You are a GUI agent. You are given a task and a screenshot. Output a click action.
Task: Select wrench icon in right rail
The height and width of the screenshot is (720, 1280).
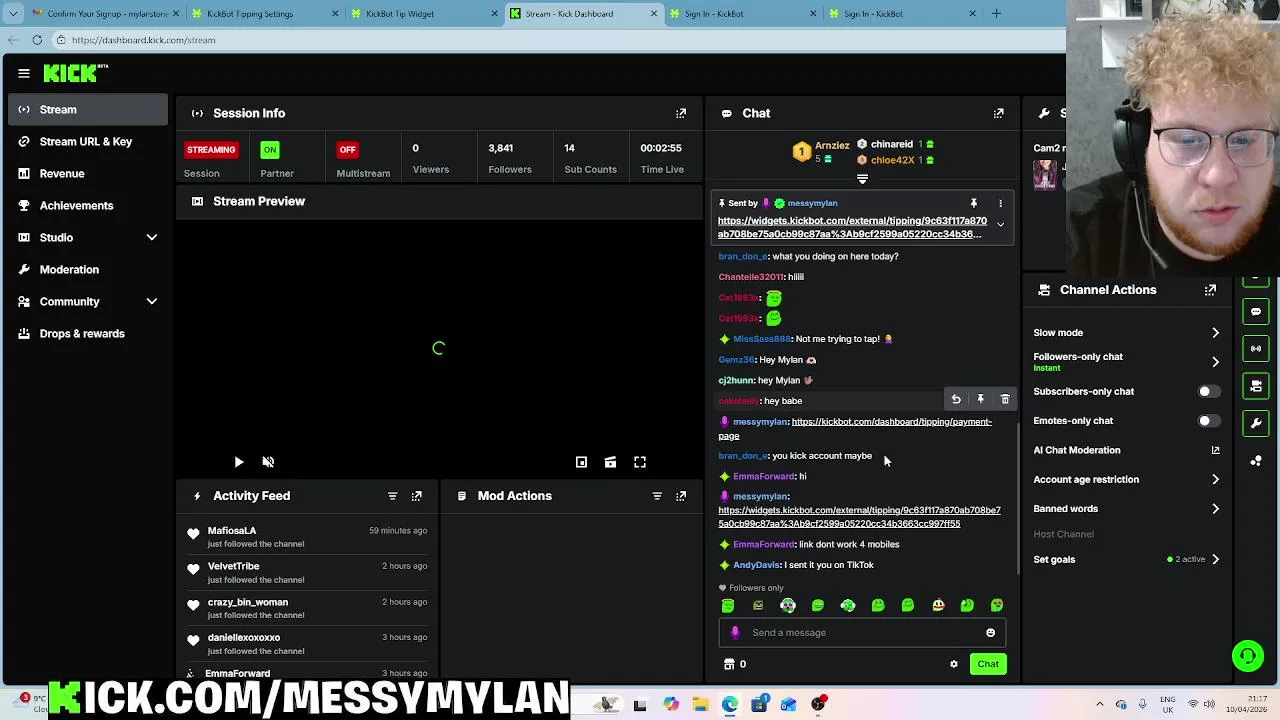point(1256,423)
